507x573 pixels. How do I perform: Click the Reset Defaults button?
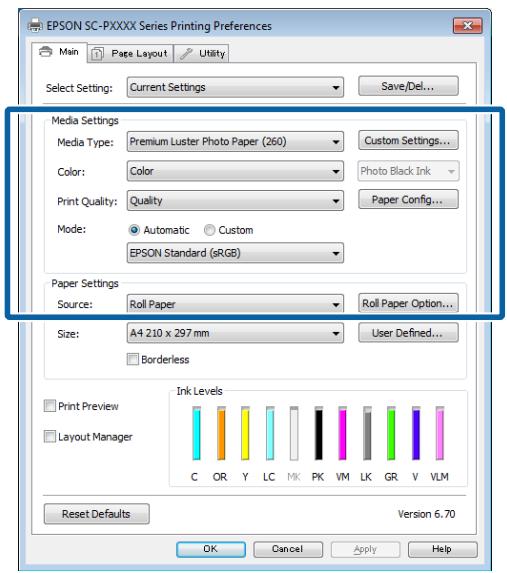point(97,514)
